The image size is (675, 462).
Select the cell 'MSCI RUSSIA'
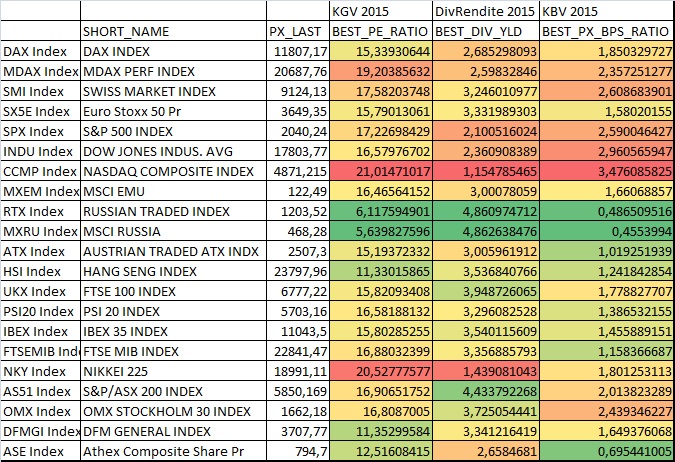[x=173, y=231]
